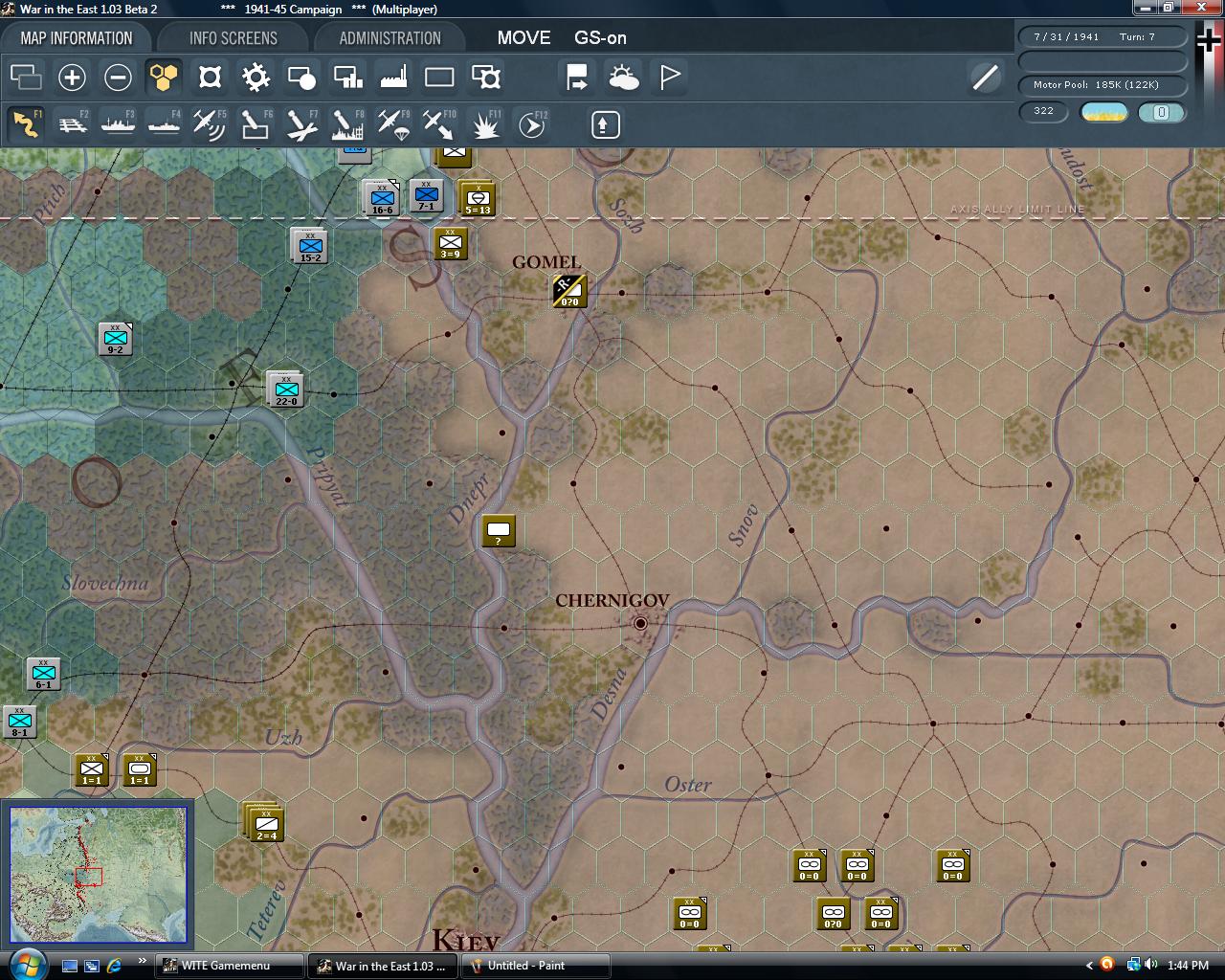Zoom out using the minus magnifier icon

[118, 77]
